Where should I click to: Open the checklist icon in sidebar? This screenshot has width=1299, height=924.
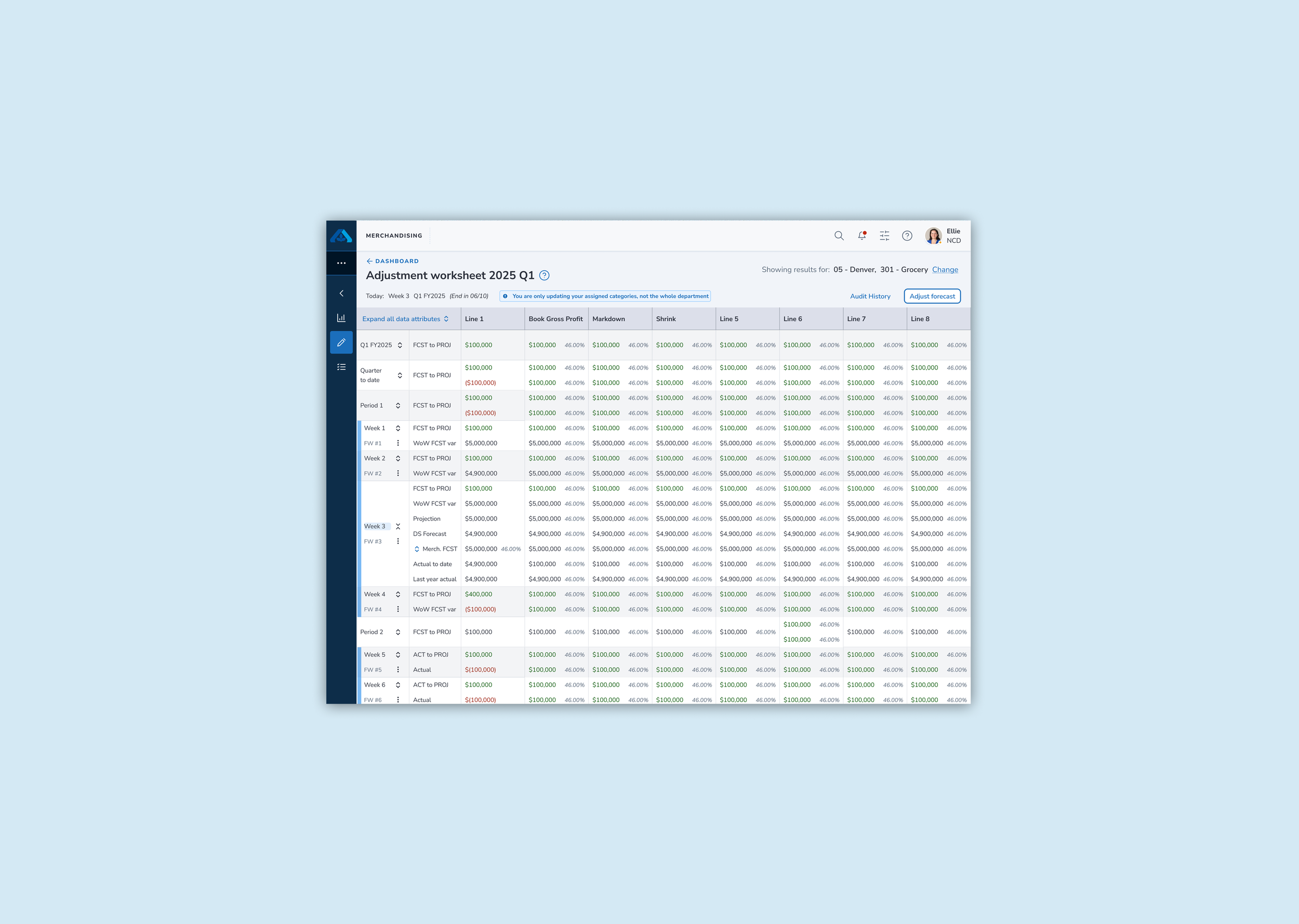click(x=341, y=367)
